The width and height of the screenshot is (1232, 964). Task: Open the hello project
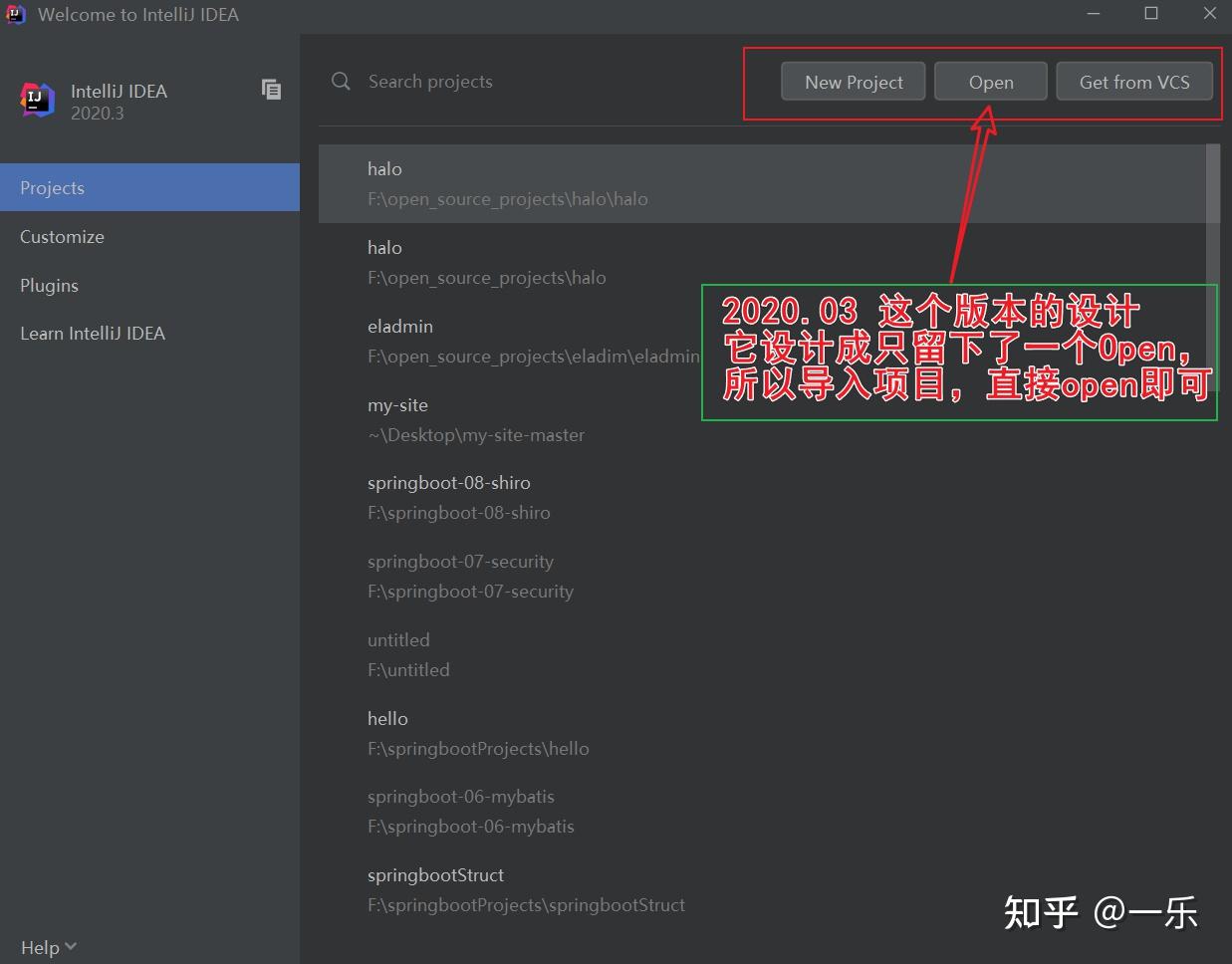(x=762, y=733)
